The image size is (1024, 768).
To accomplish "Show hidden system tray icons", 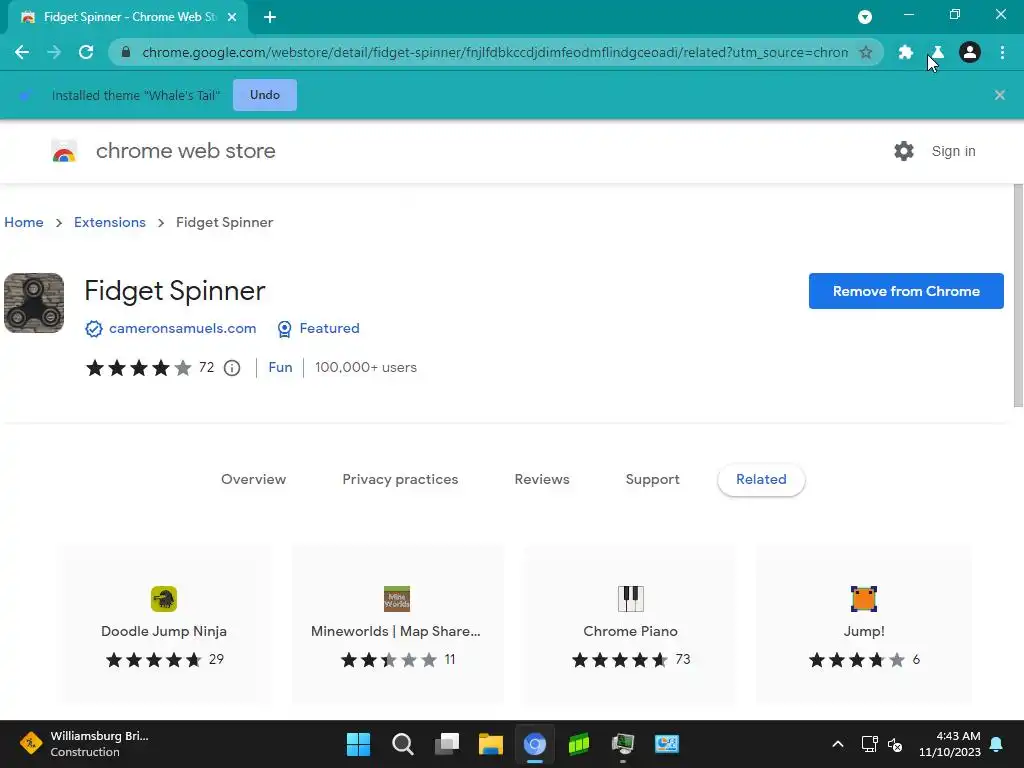I will point(837,744).
